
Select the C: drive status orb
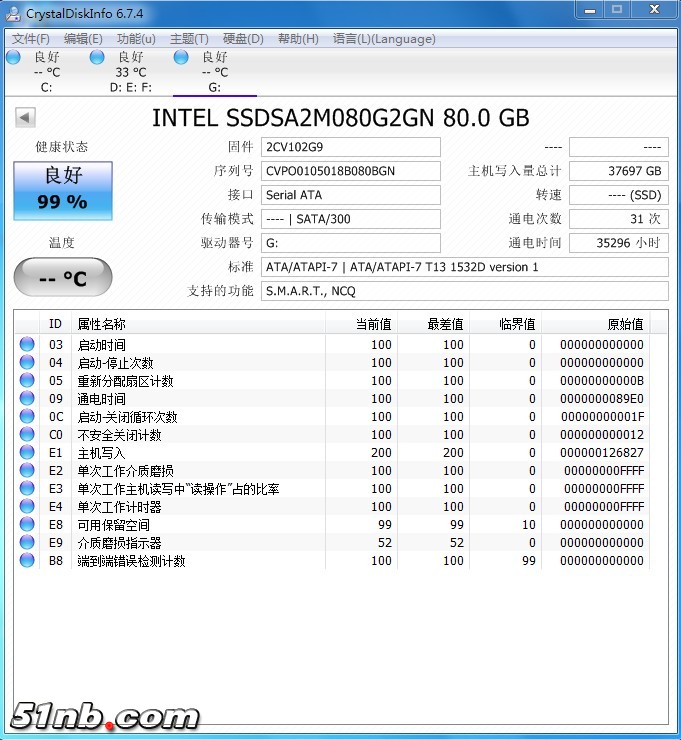pos(13,57)
